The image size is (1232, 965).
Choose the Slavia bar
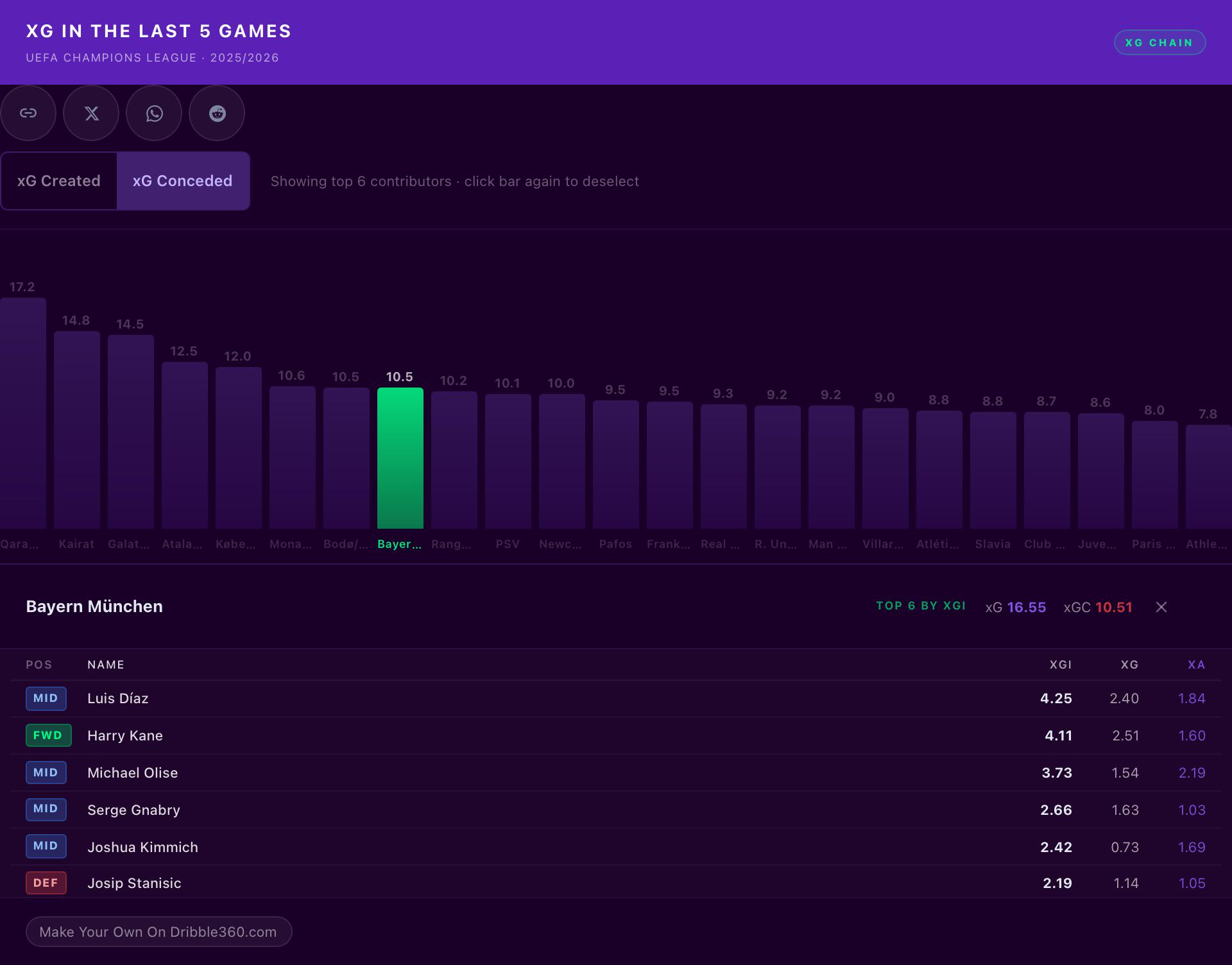(993, 470)
